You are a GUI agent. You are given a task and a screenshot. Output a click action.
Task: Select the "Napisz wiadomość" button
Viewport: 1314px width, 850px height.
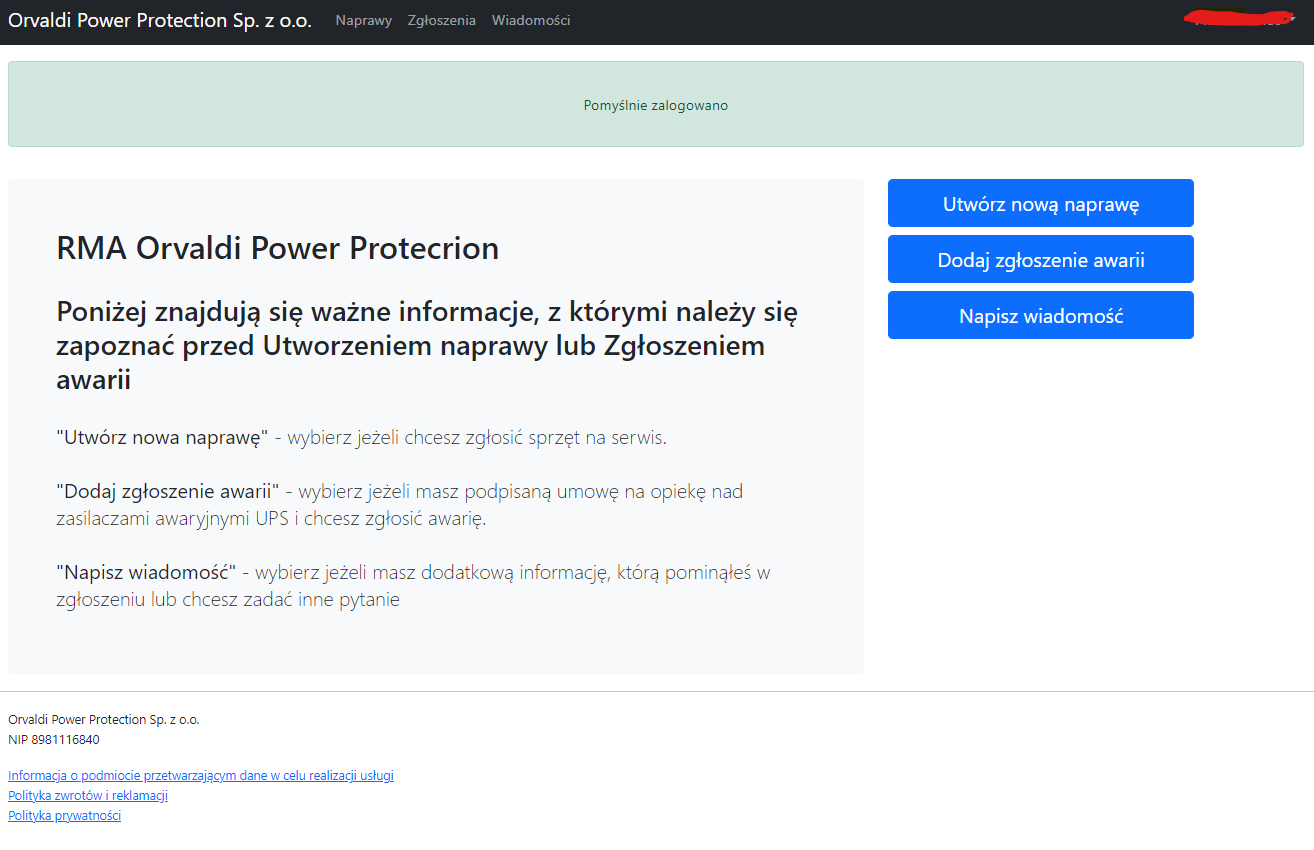tap(1040, 316)
